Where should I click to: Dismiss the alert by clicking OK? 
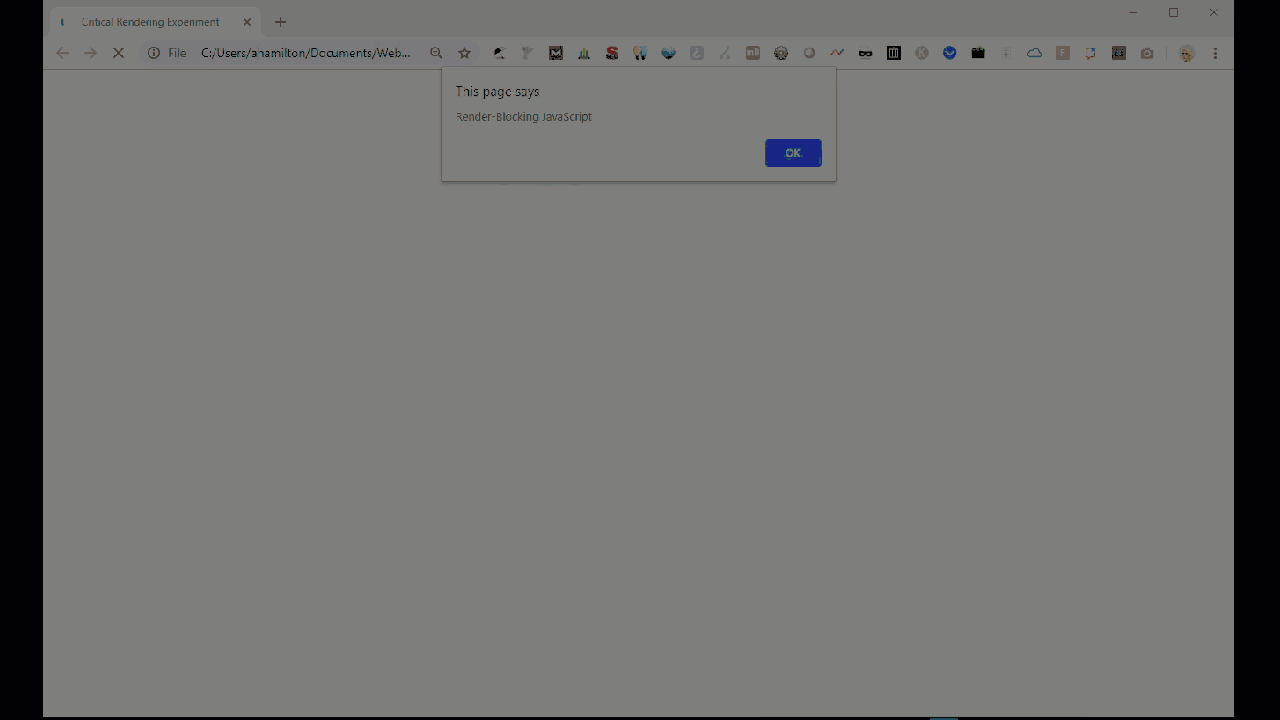792,152
